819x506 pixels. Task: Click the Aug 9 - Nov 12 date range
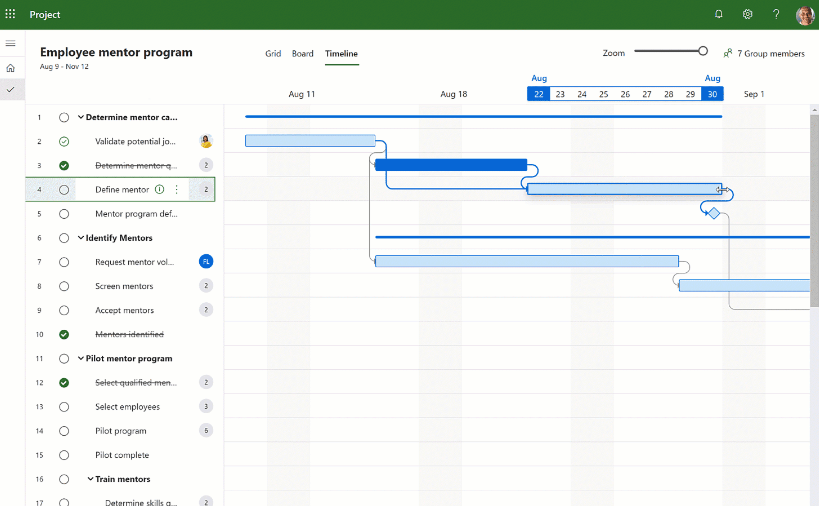click(x=64, y=66)
